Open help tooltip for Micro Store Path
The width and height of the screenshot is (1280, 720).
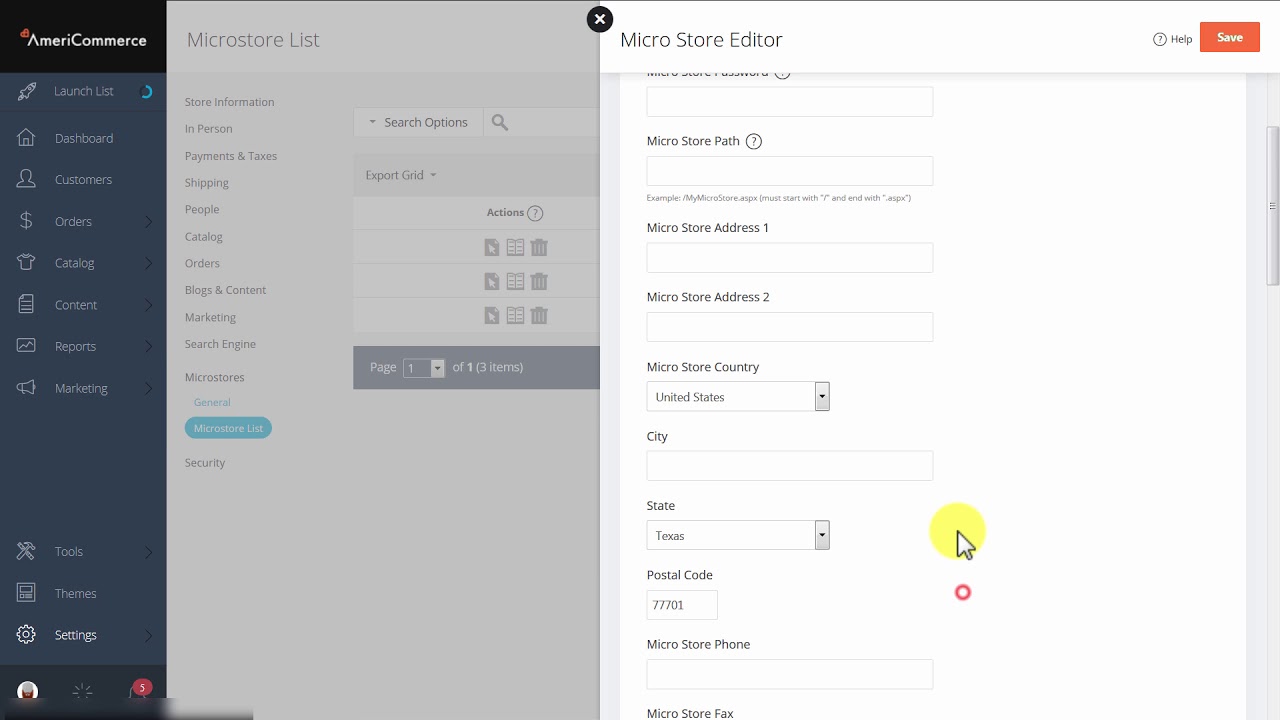[754, 141]
